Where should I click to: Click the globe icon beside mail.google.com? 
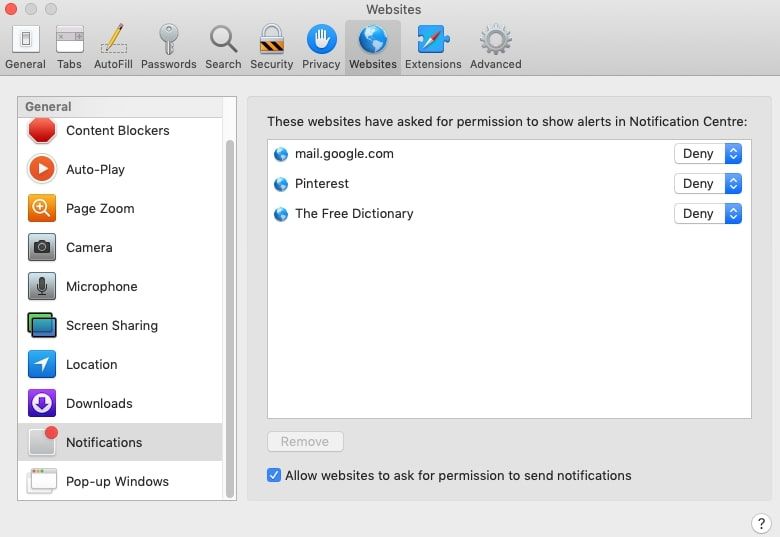281,154
